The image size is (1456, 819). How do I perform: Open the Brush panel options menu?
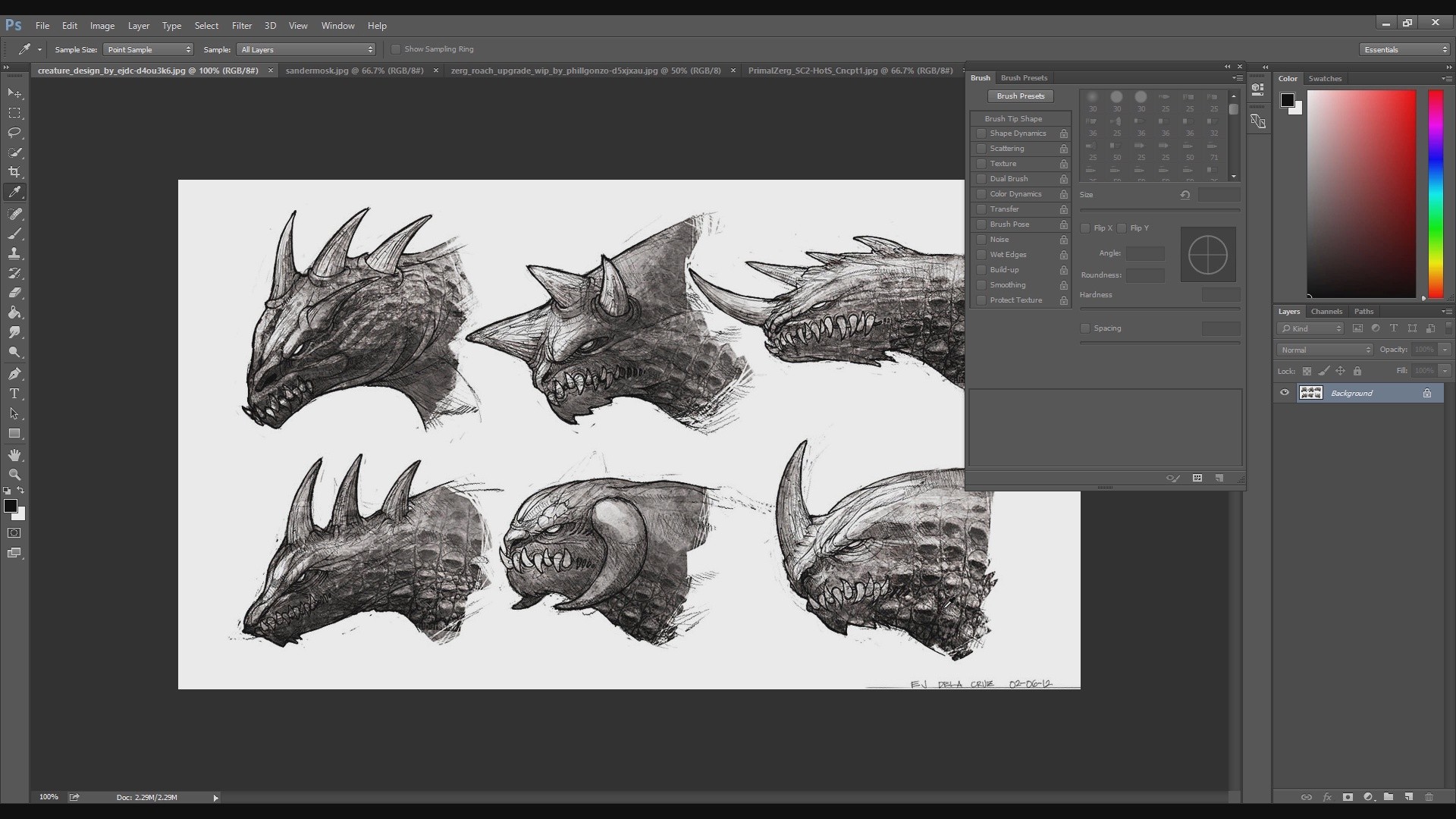1237,78
